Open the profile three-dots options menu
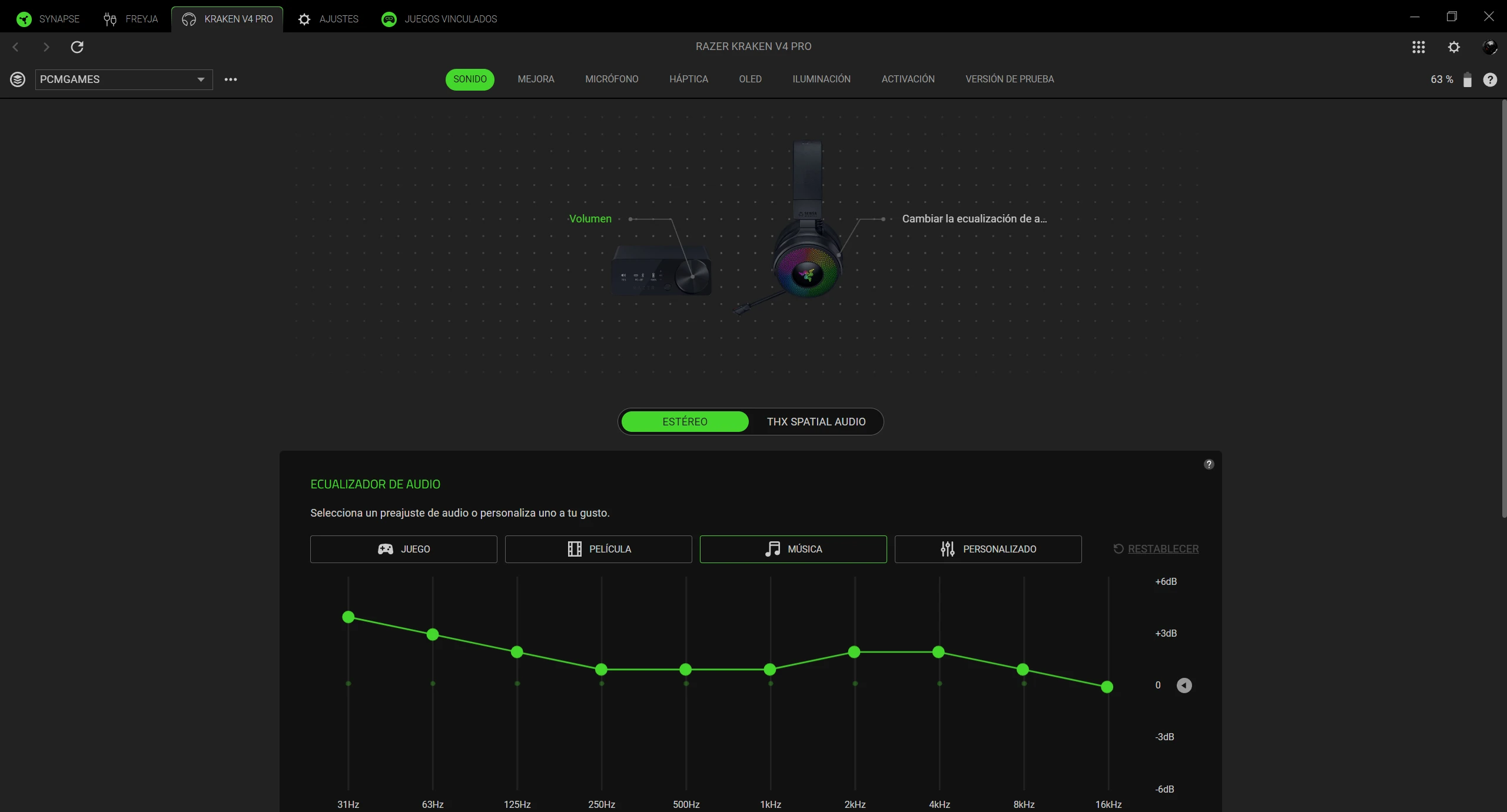The image size is (1507, 812). [x=231, y=79]
